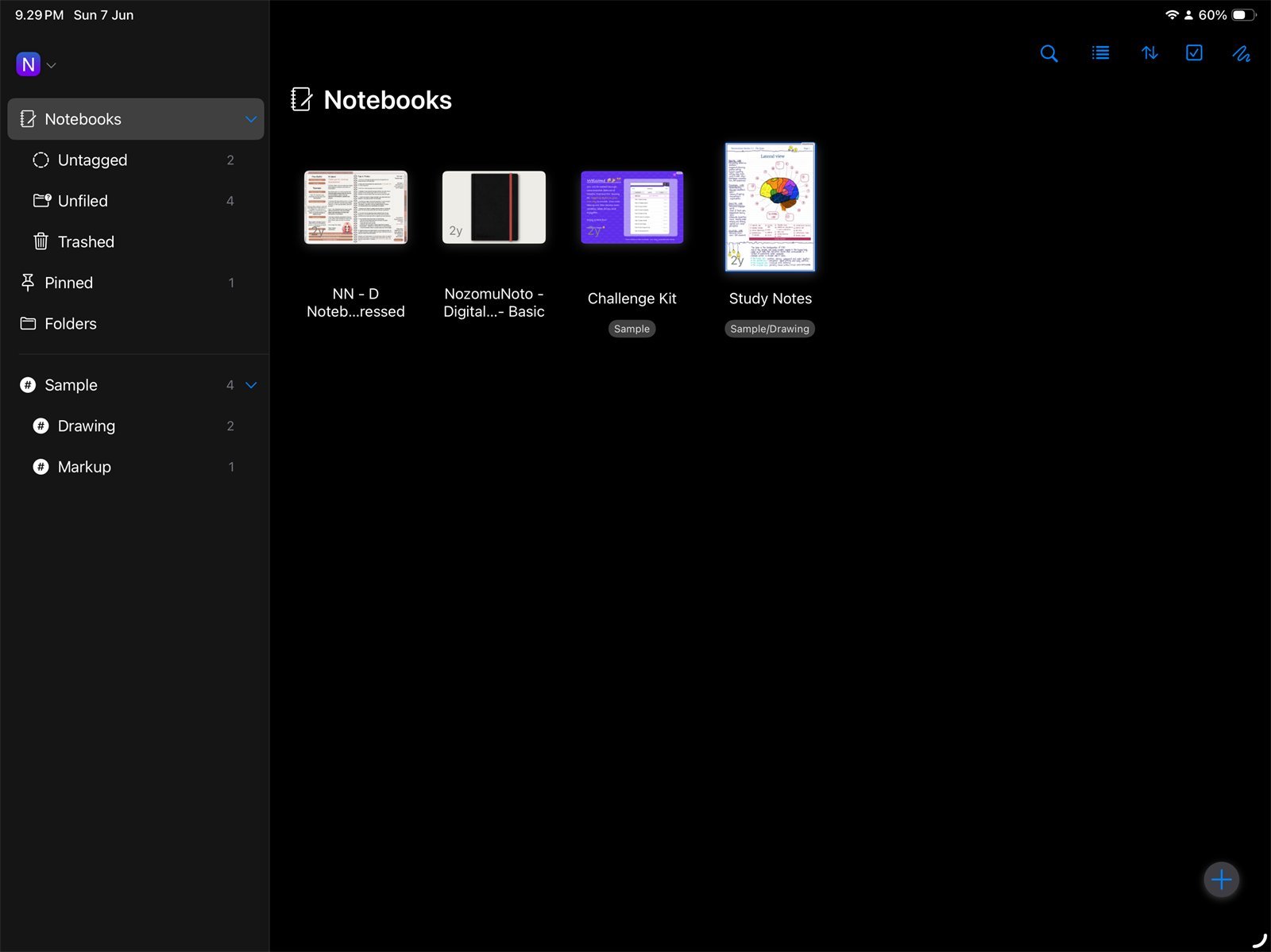Enable selection mode checkbox icon
Image resolution: width=1271 pixels, height=952 pixels.
click(x=1194, y=53)
